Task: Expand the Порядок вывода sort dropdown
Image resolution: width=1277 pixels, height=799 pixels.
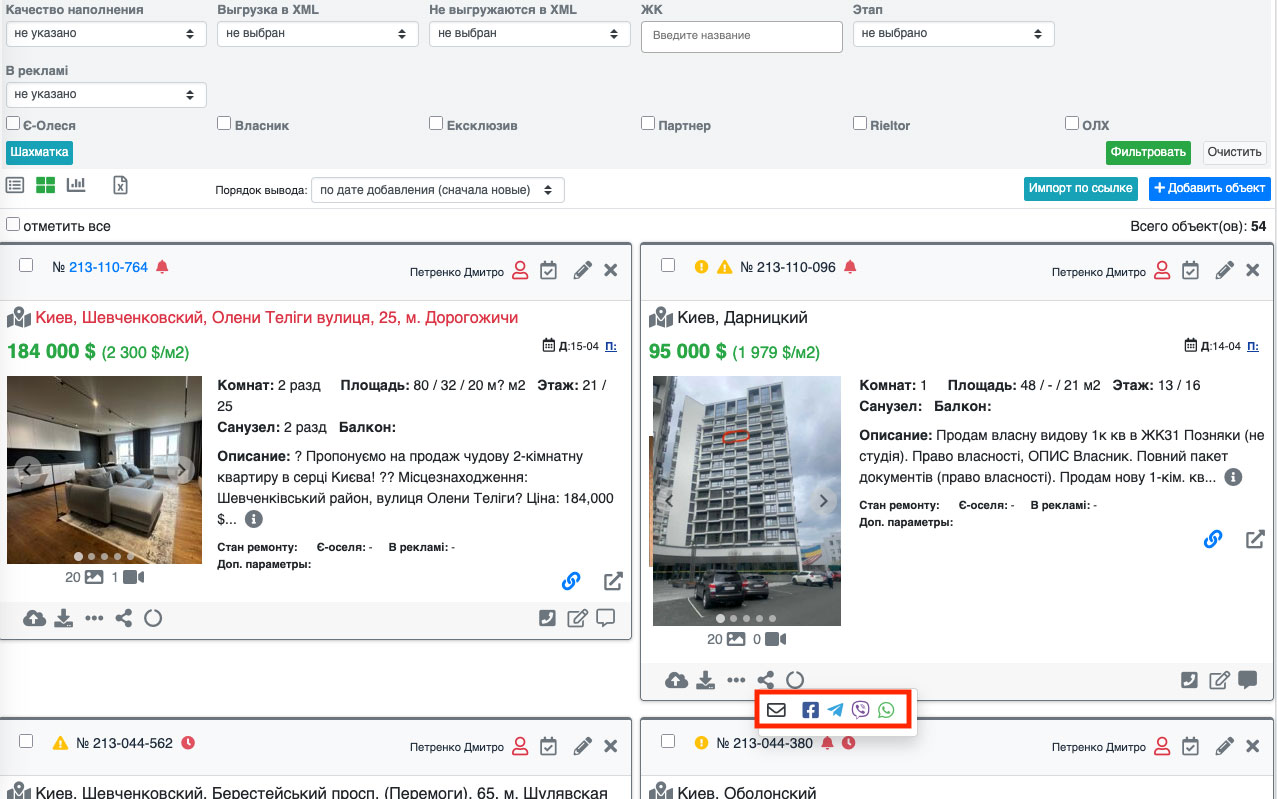Action: point(437,190)
